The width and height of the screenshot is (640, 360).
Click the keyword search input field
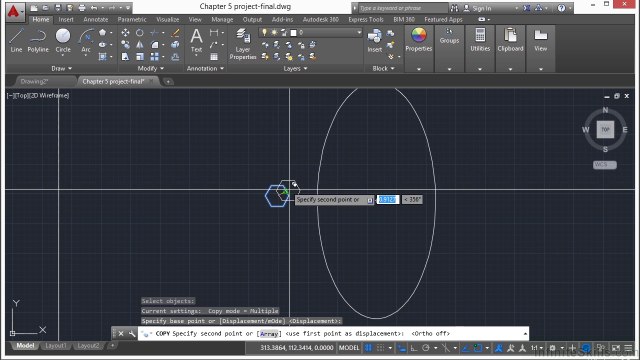pyautogui.click(x=402, y=8)
